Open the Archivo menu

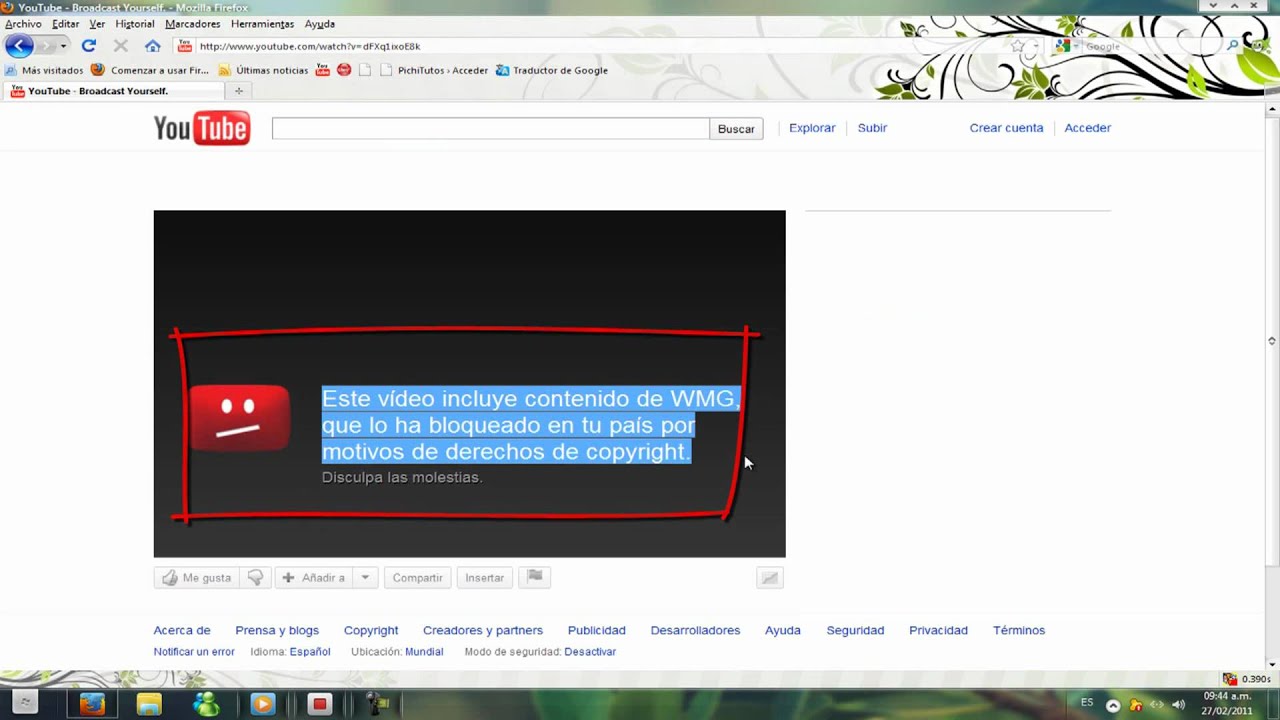24,24
